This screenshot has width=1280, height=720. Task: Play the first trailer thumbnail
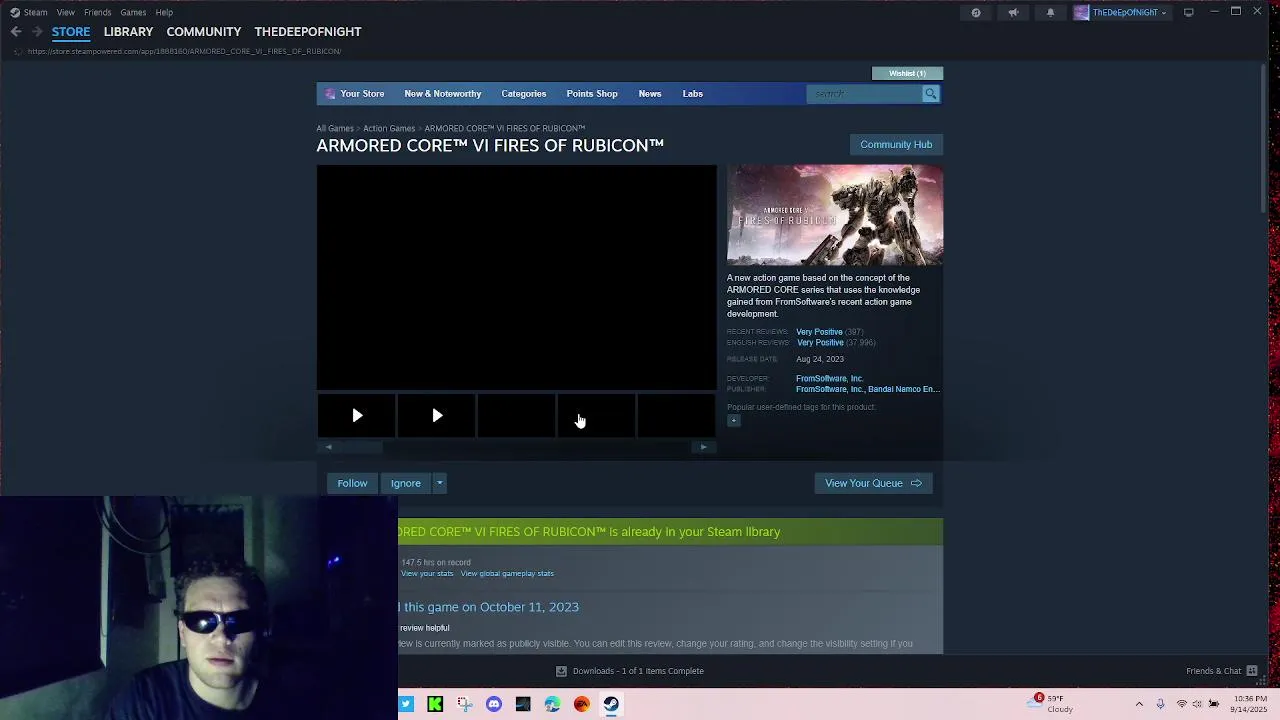(x=357, y=416)
